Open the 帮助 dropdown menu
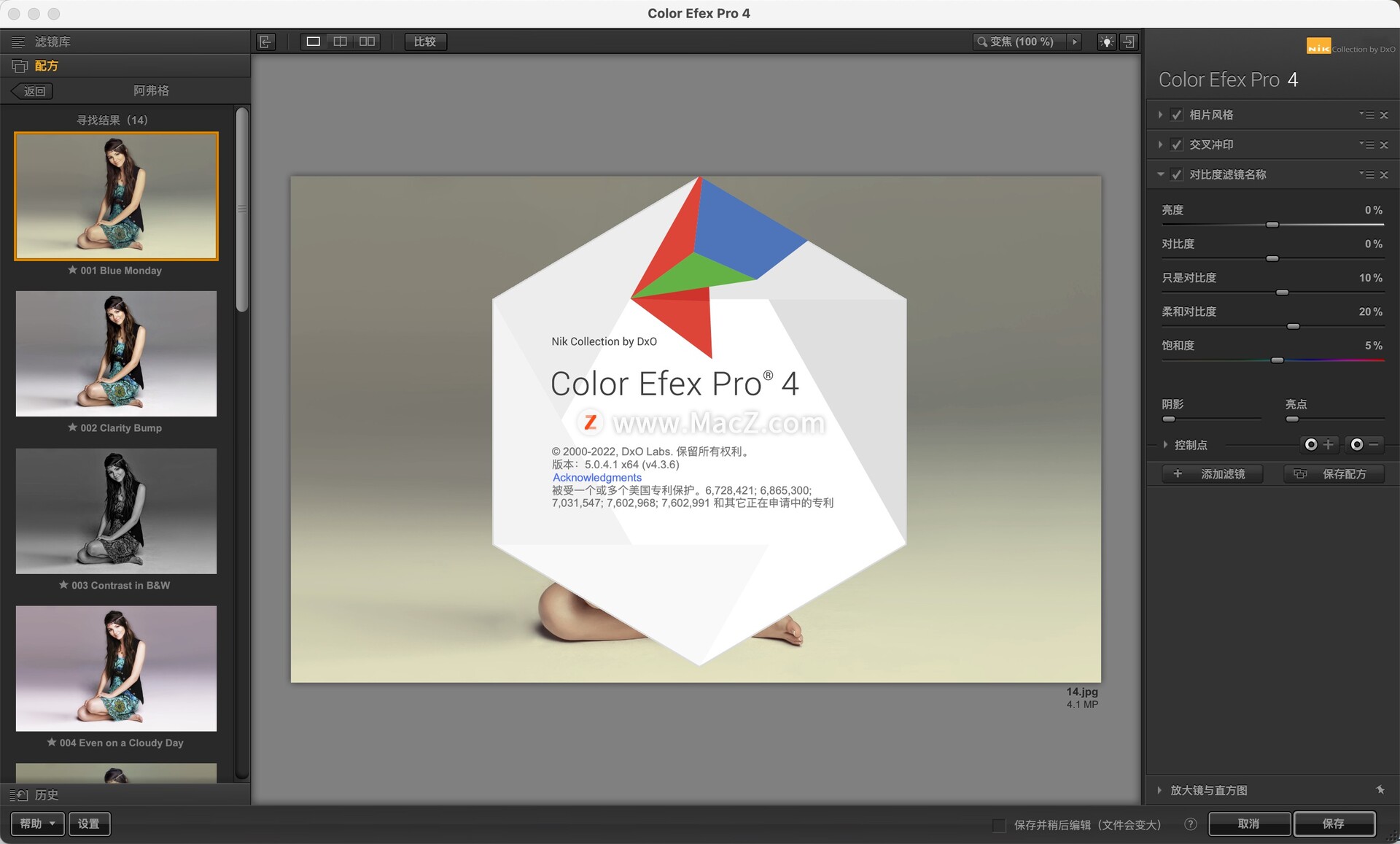This screenshot has width=1400, height=844. [x=37, y=824]
